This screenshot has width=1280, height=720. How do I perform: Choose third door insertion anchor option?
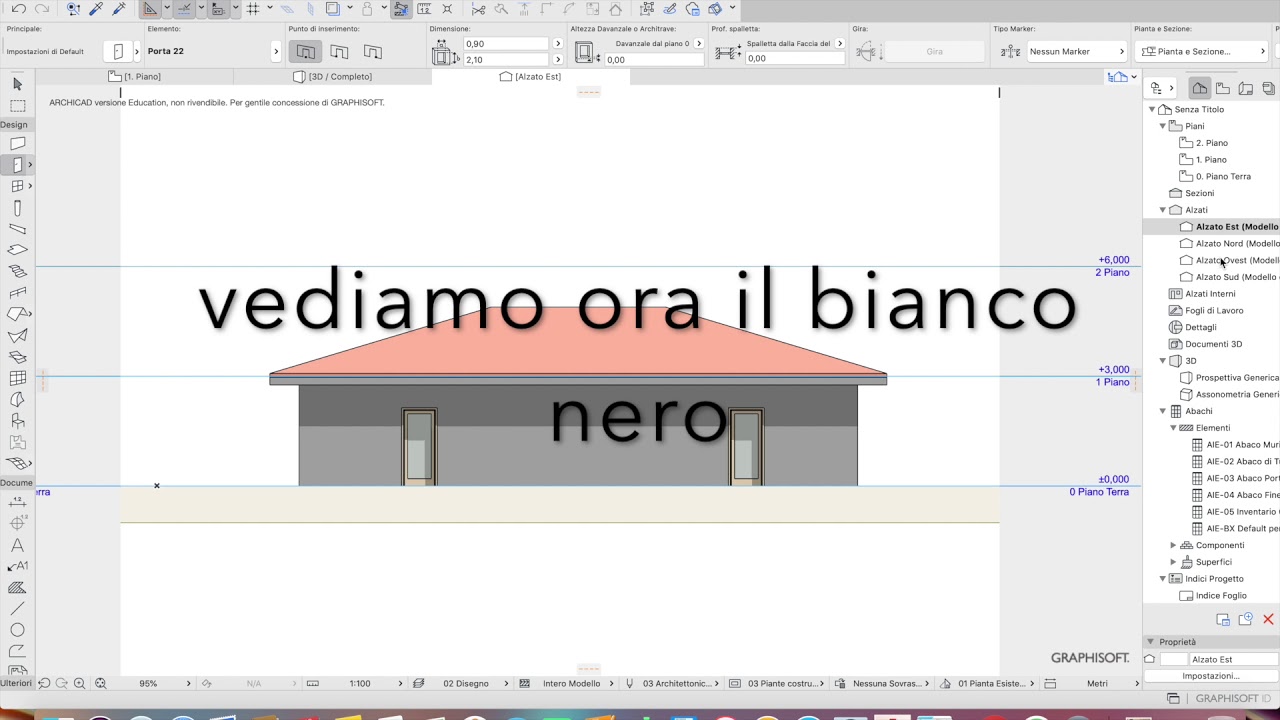[373, 51]
